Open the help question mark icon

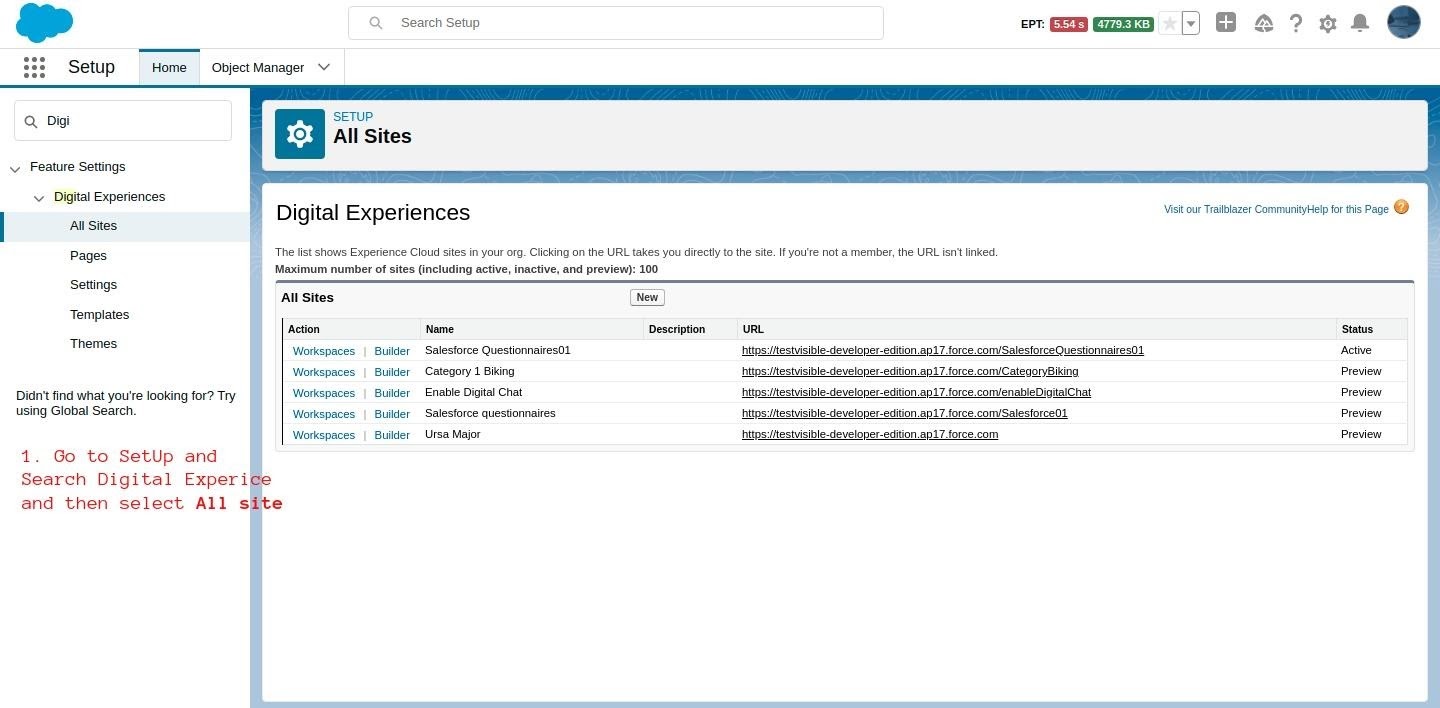(x=1296, y=23)
